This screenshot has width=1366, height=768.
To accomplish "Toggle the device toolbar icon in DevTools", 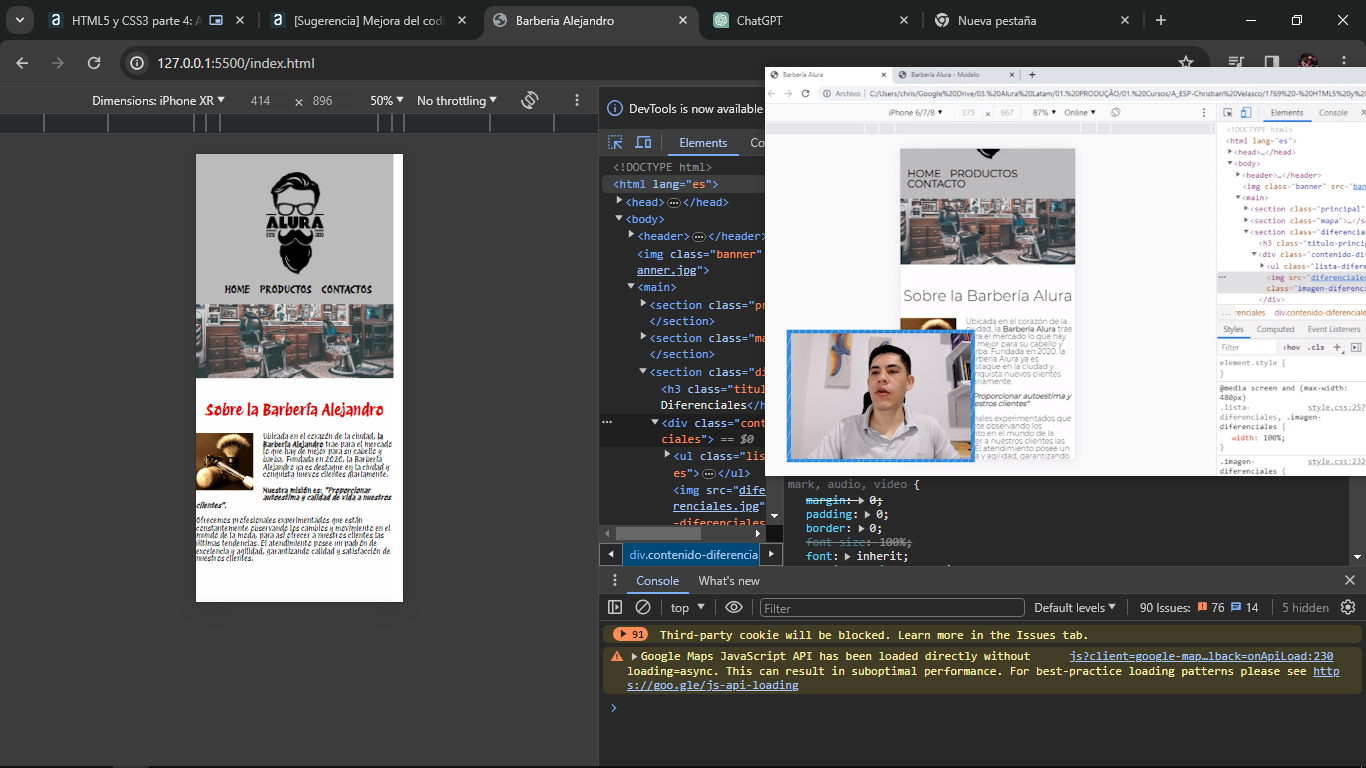I will click(x=643, y=143).
